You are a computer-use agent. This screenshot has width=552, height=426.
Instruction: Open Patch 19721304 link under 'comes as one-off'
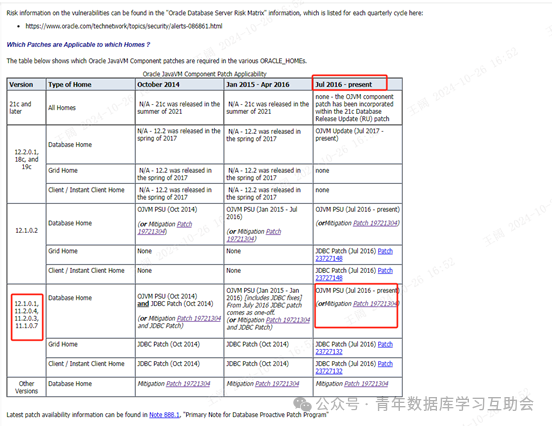point(288,320)
